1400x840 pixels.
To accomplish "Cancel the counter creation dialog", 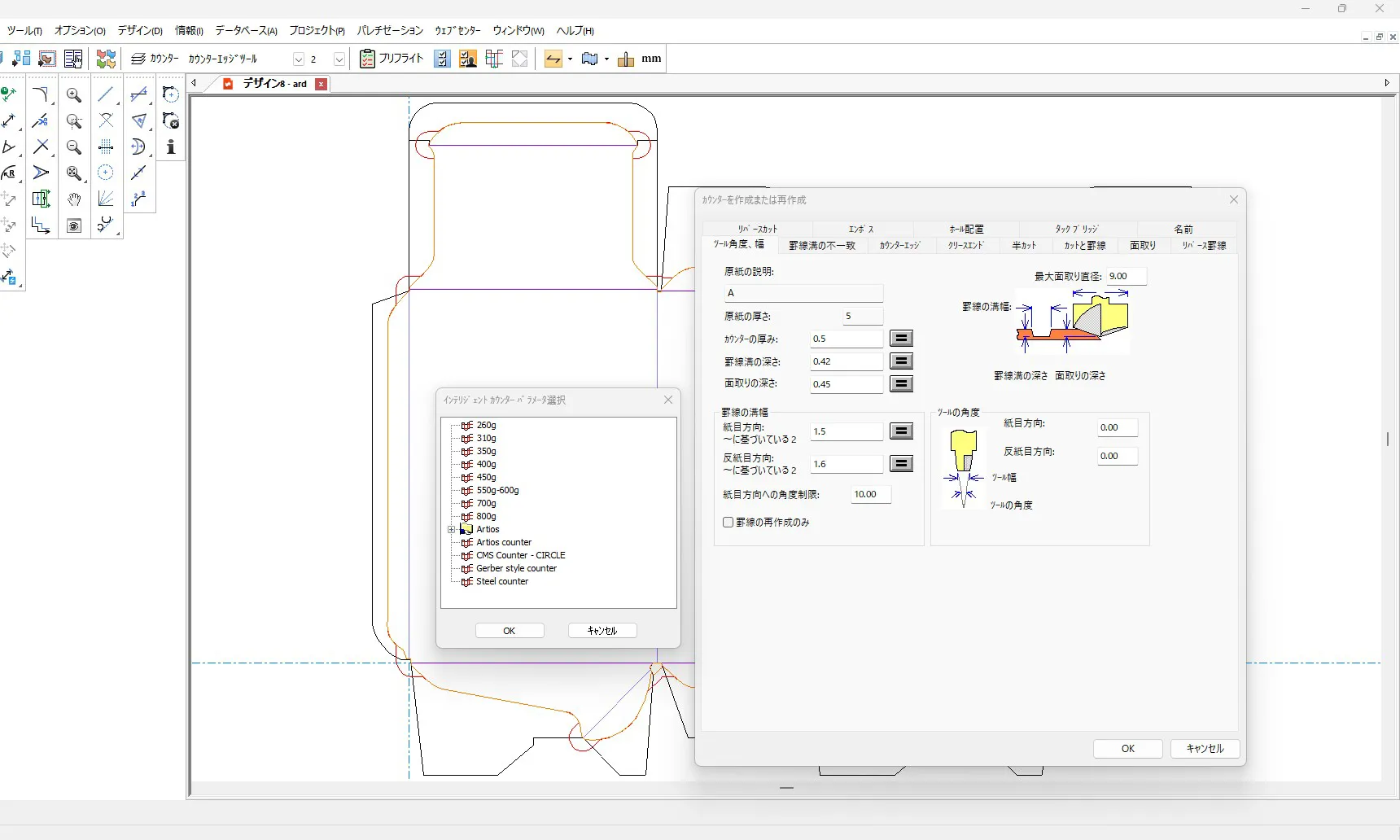I will [1205, 749].
